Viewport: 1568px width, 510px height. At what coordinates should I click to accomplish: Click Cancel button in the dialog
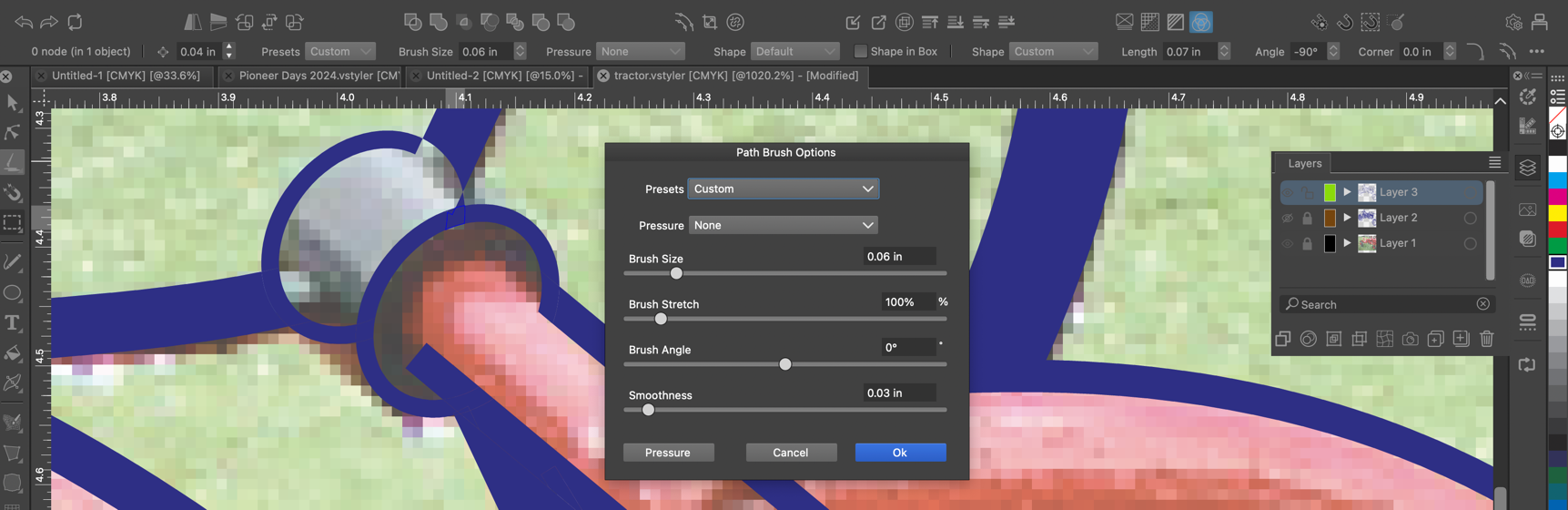[790, 453]
